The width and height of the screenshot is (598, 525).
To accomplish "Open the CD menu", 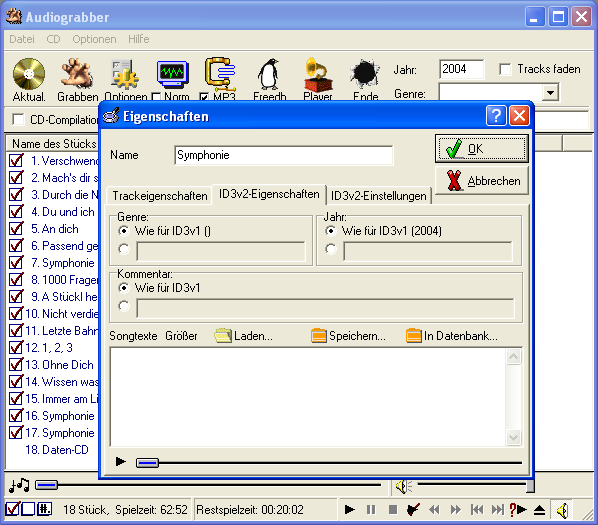I will 53,39.
